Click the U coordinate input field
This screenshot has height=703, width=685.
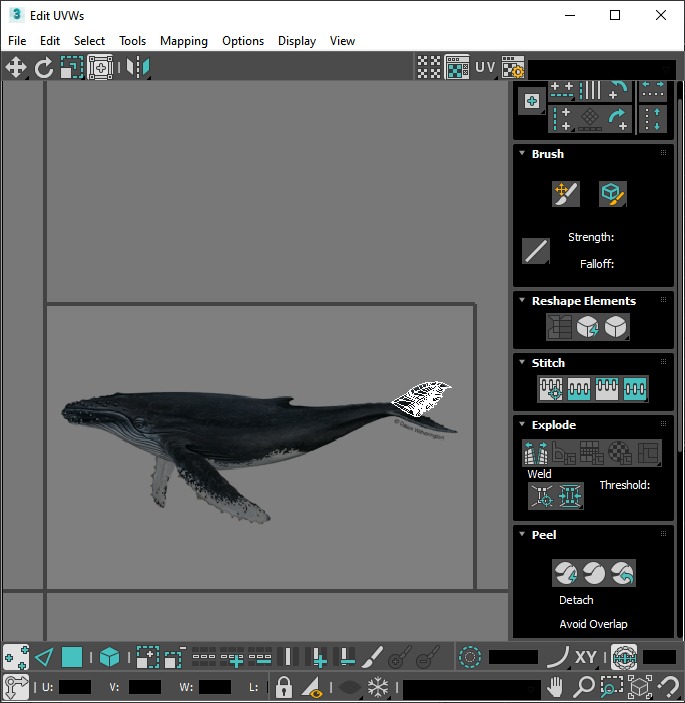point(75,687)
